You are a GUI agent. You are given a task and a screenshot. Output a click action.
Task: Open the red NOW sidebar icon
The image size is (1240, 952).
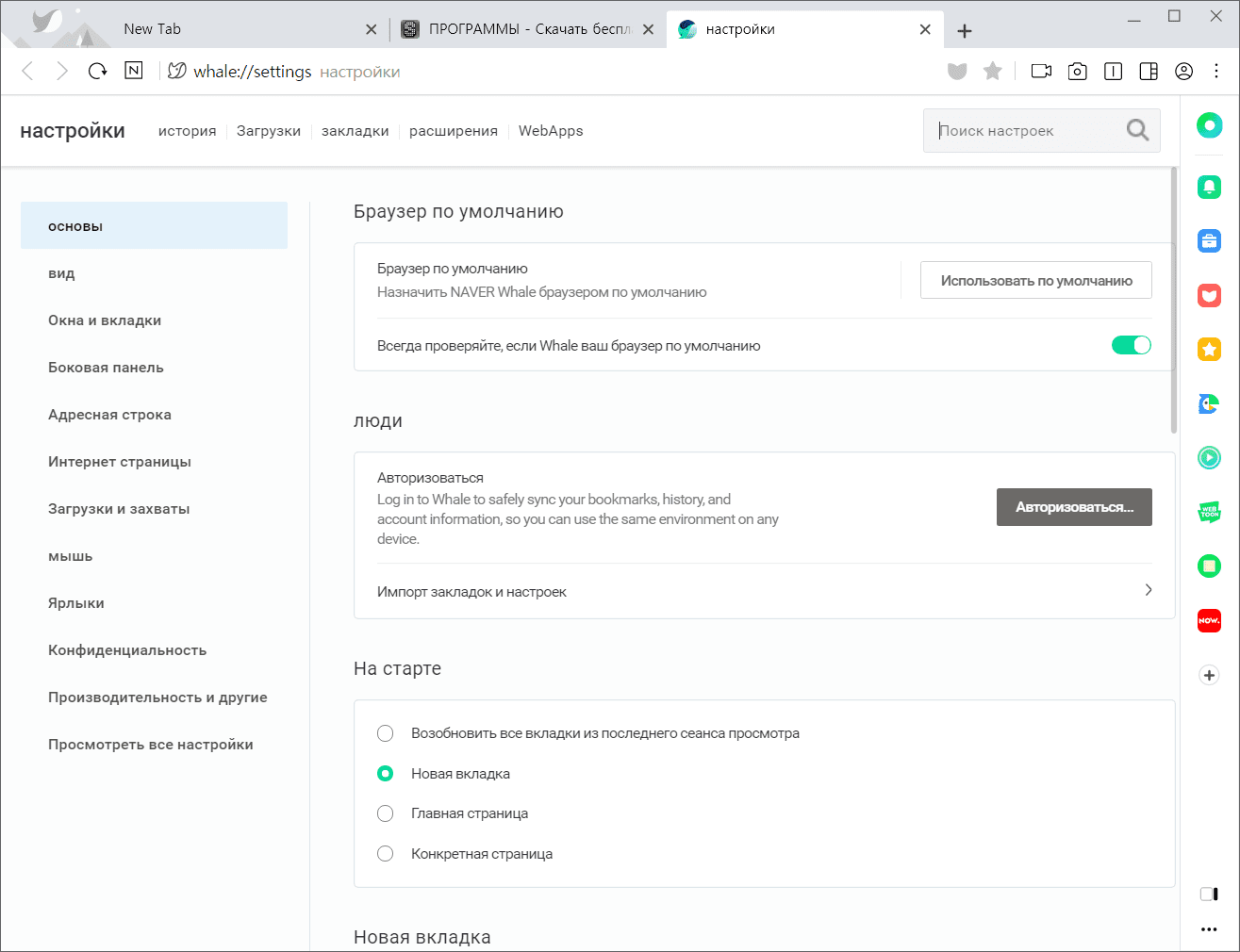(1209, 620)
